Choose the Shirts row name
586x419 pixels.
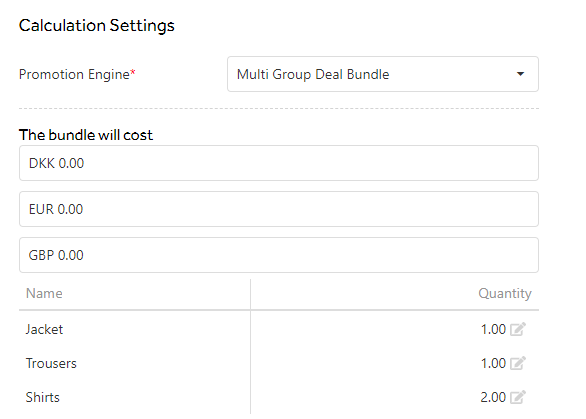[43, 397]
